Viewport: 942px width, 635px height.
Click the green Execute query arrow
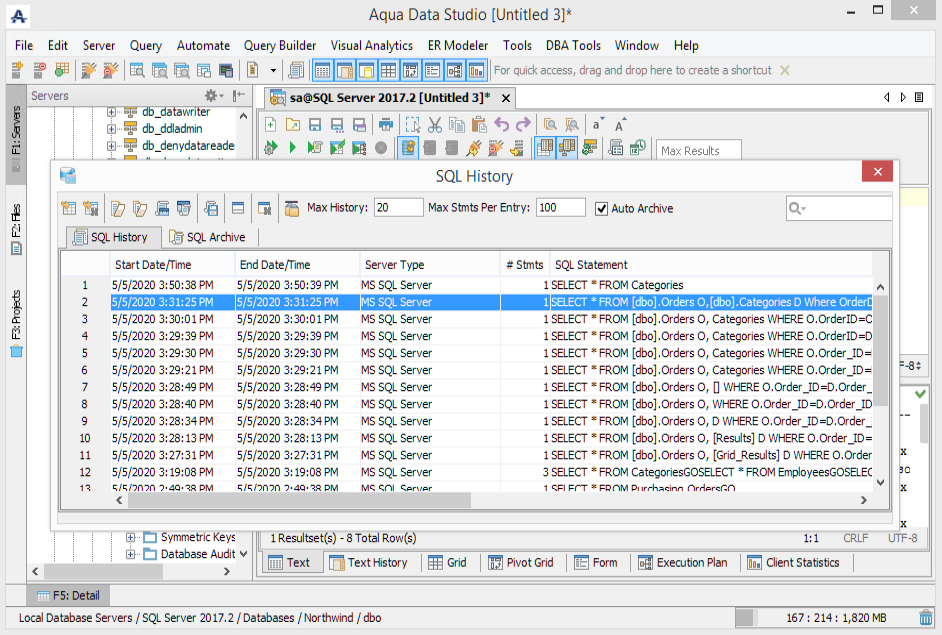tap(292, 148)
